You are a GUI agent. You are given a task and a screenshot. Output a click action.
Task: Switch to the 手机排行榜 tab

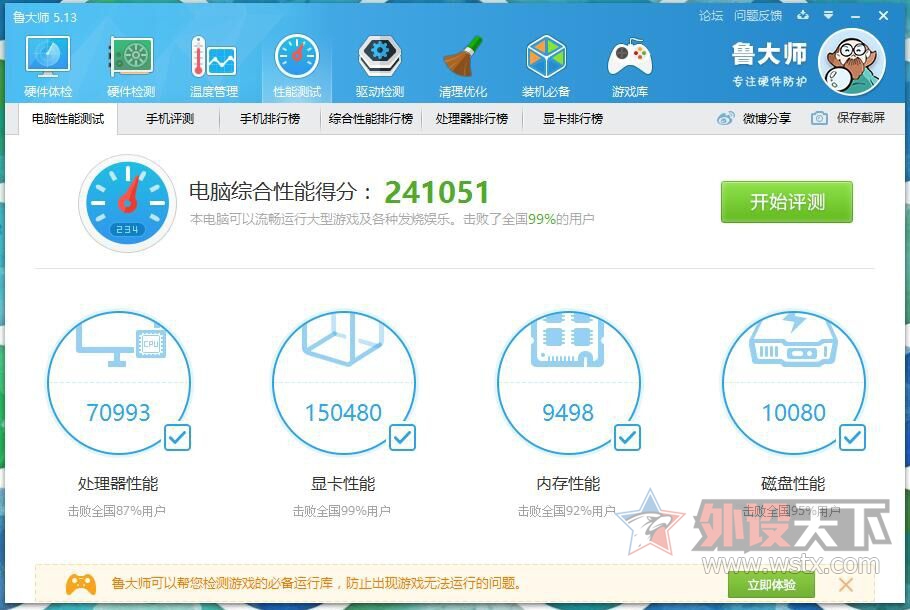coord(270,119)
